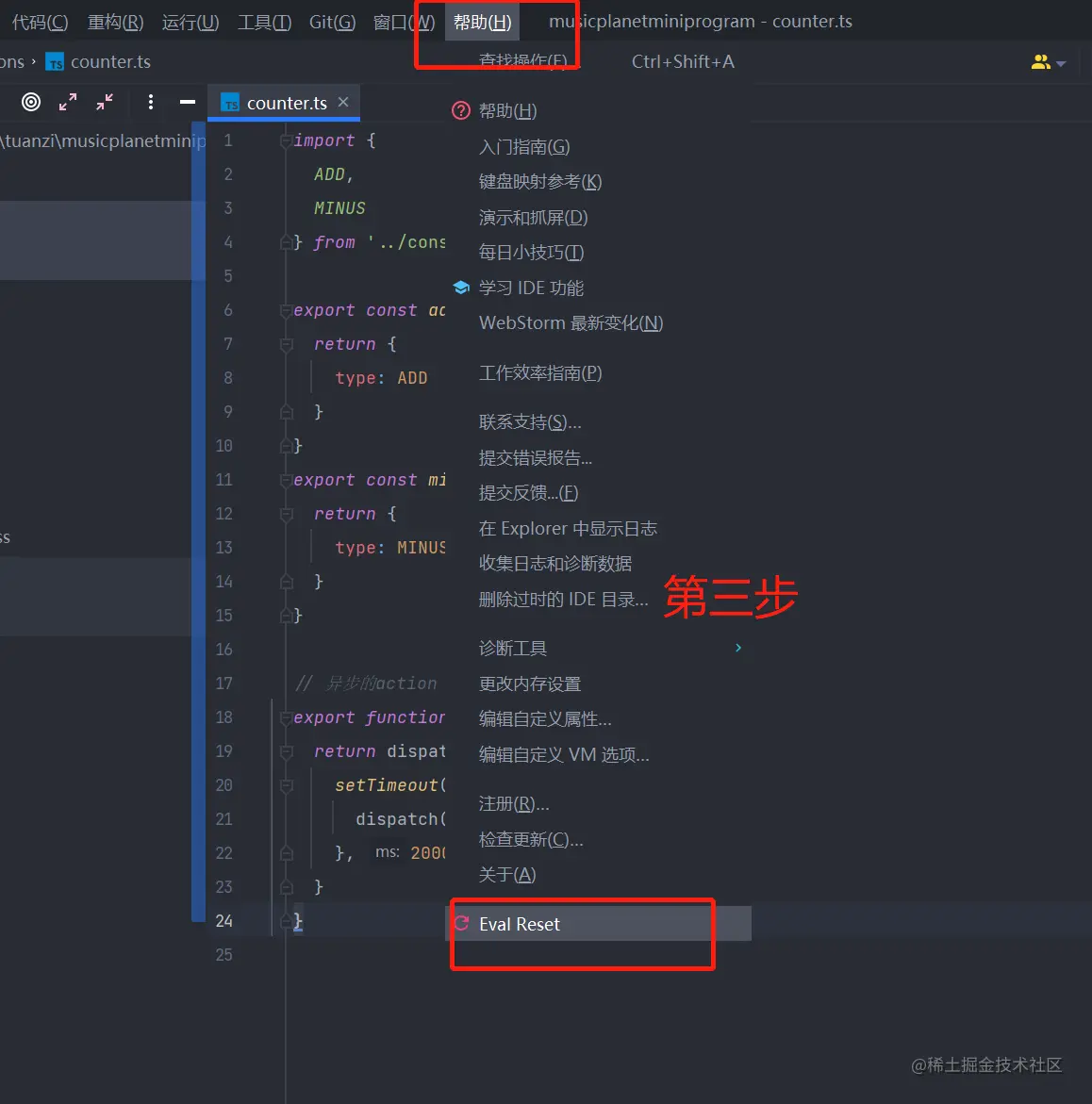Choose 帮助(H) entry with question icon
This screenshot has height=1104, width=1092.
click(600, 111)
